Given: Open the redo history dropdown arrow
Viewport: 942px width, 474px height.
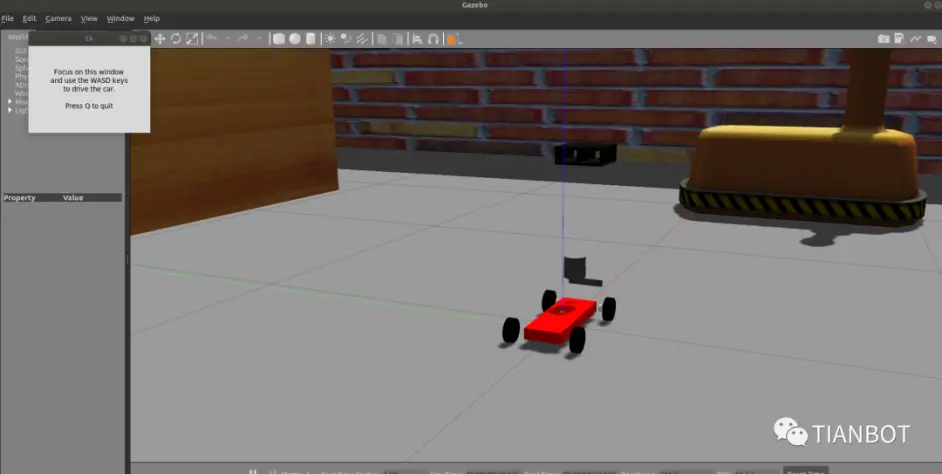Looking at the screenshot, I should tap(259, 39).
